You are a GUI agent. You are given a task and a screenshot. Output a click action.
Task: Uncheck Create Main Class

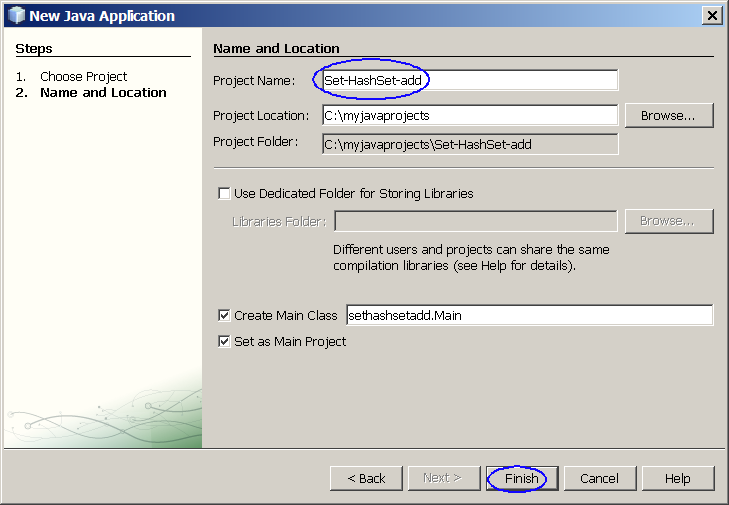point(224,316)
